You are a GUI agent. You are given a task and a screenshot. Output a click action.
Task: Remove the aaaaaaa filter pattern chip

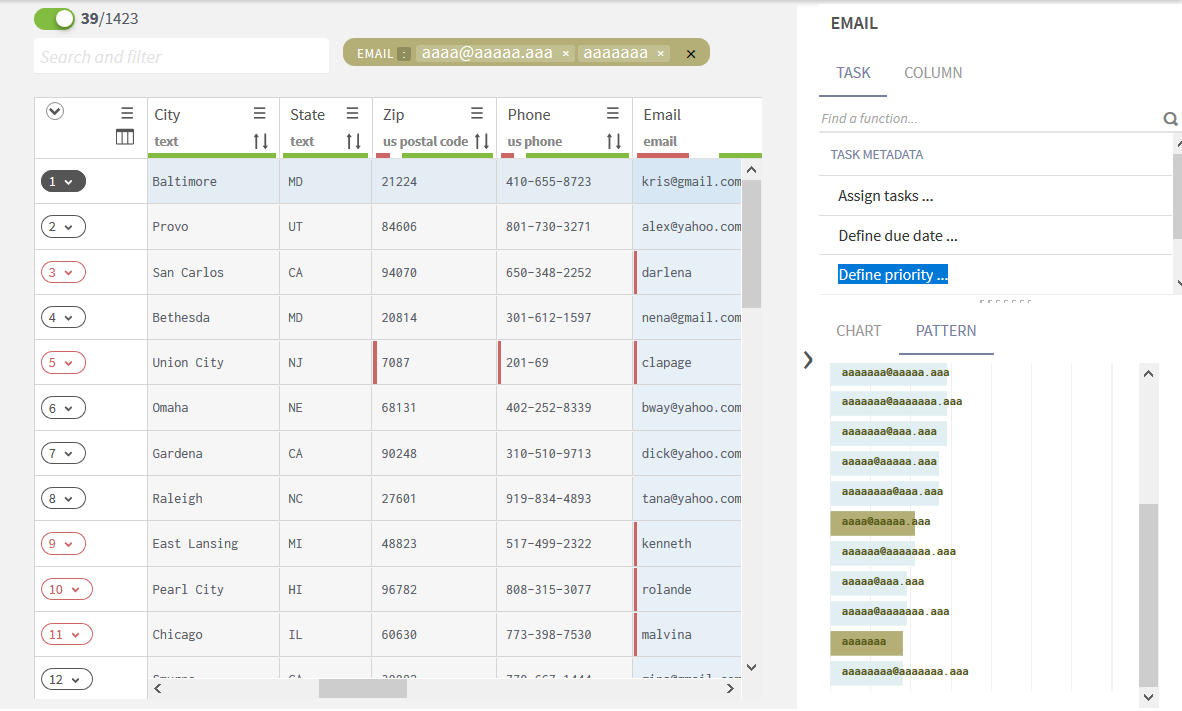(x=661, y=54)
